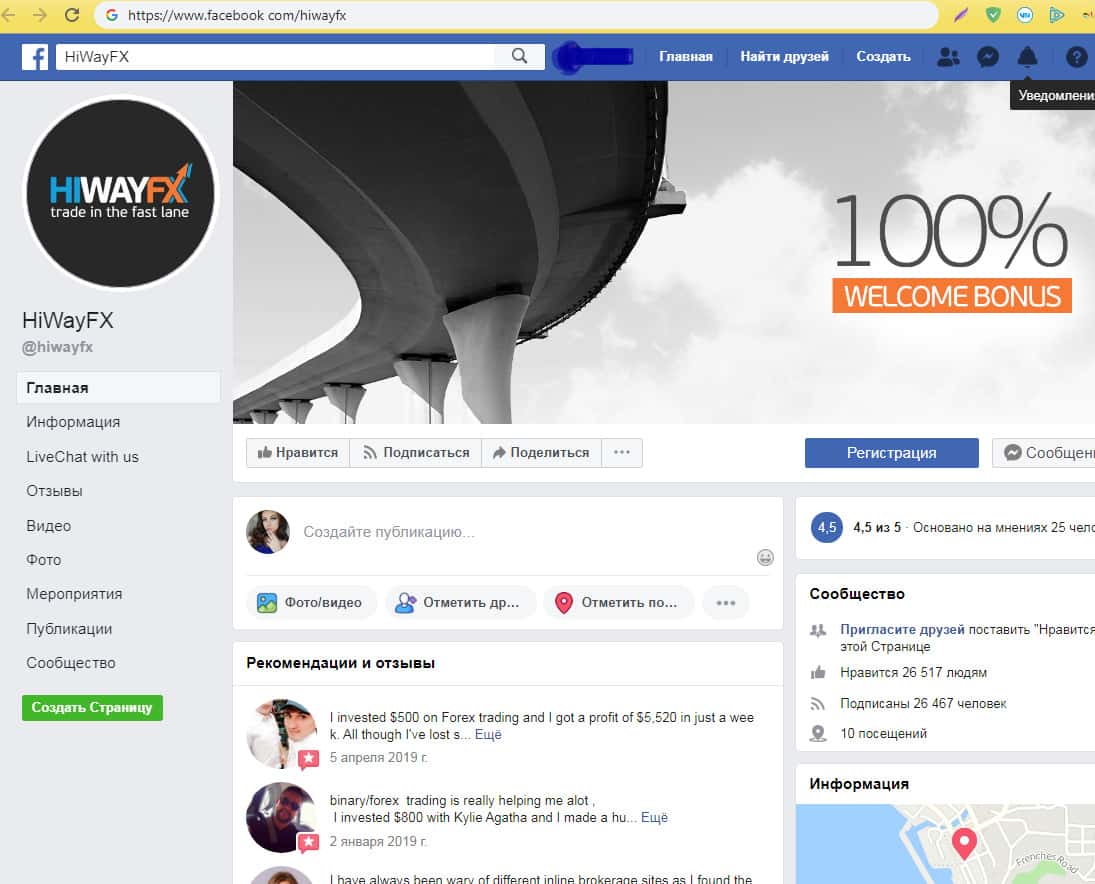Open more composer options ellipsis
The width and height of the screenshot is (1095, 884).
click(x=726, y=603)
